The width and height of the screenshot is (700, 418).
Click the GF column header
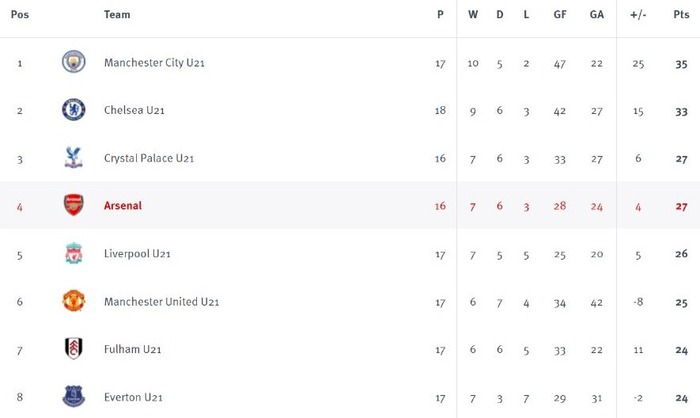click(560, 14)
